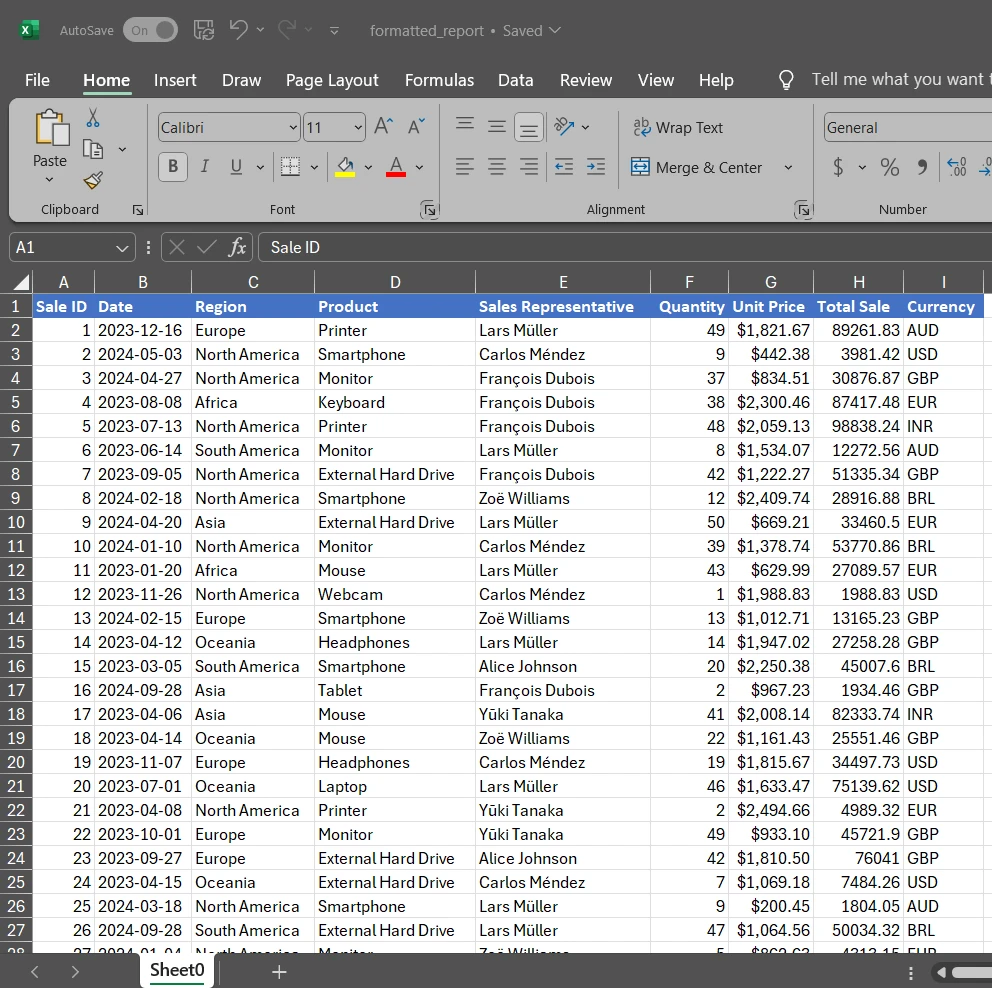Click the Wrap Text button

click(x=678, y=128)
